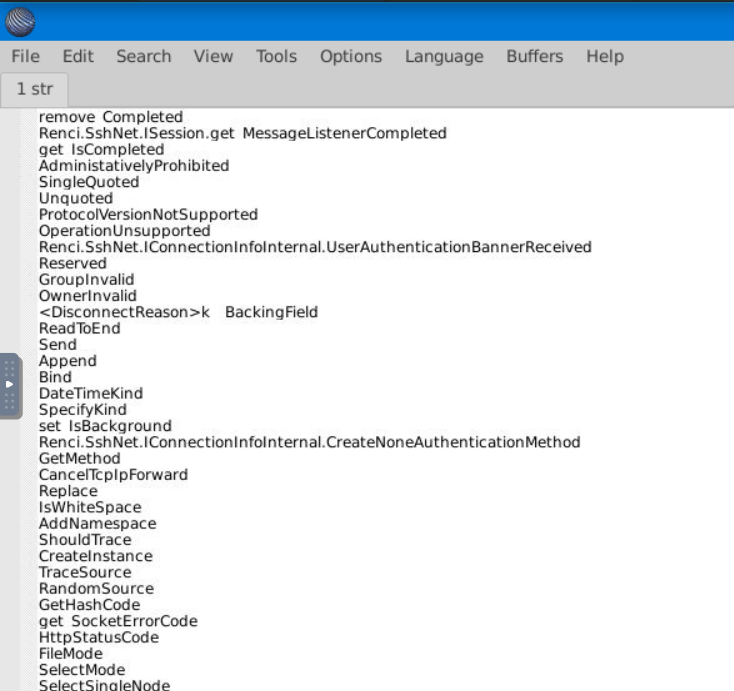Click the line 'Bind'
The width and height of the screenshot is (734, 691).
[x=55, y=377]
